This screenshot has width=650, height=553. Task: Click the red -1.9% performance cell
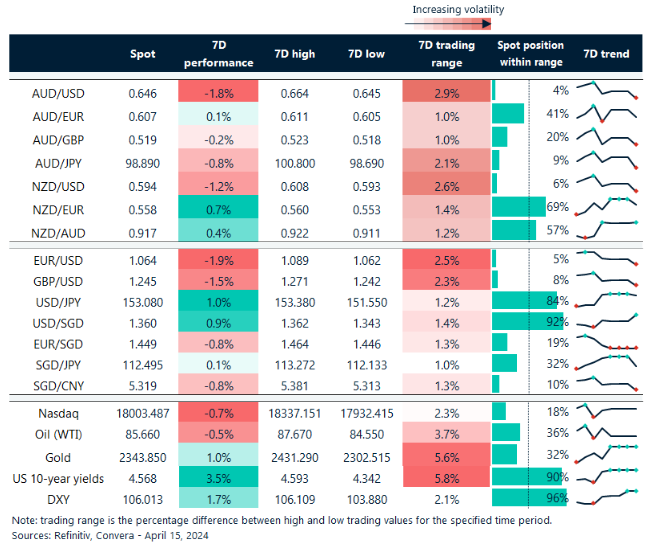click(218, 258)
